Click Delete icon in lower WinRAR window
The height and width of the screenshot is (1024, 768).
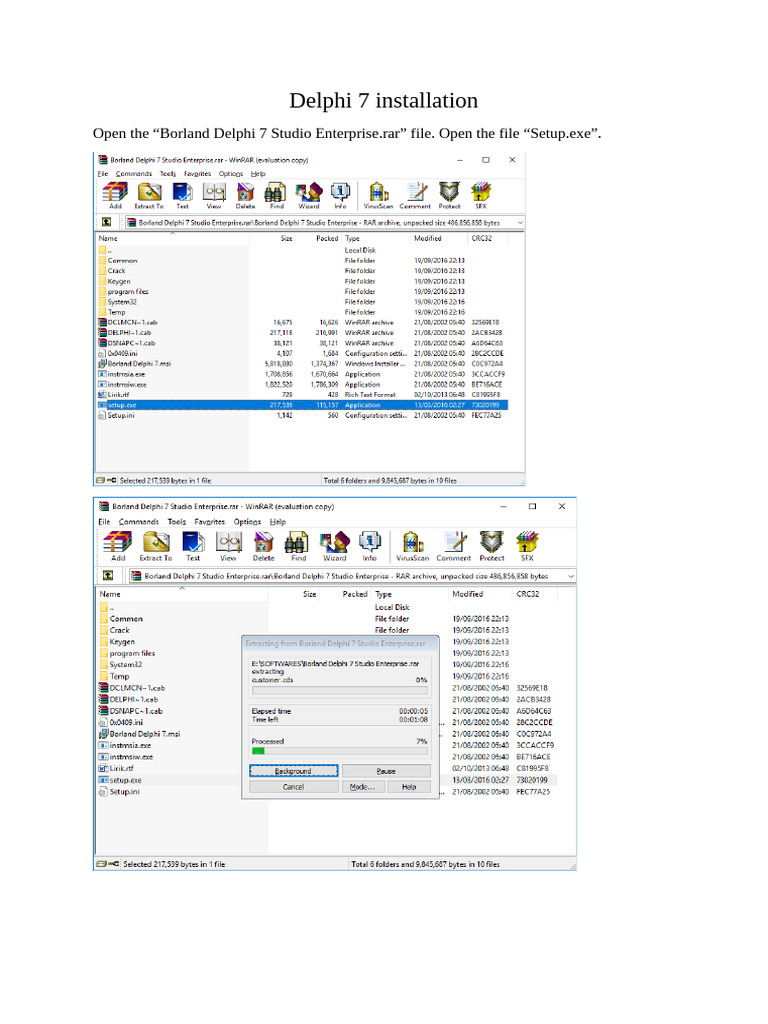pos(263,546)
